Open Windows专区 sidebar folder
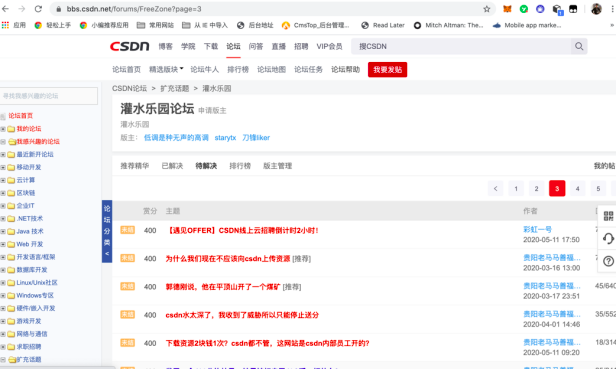The width and height of the screenshot is (616, 370). (x=35, y=296)
